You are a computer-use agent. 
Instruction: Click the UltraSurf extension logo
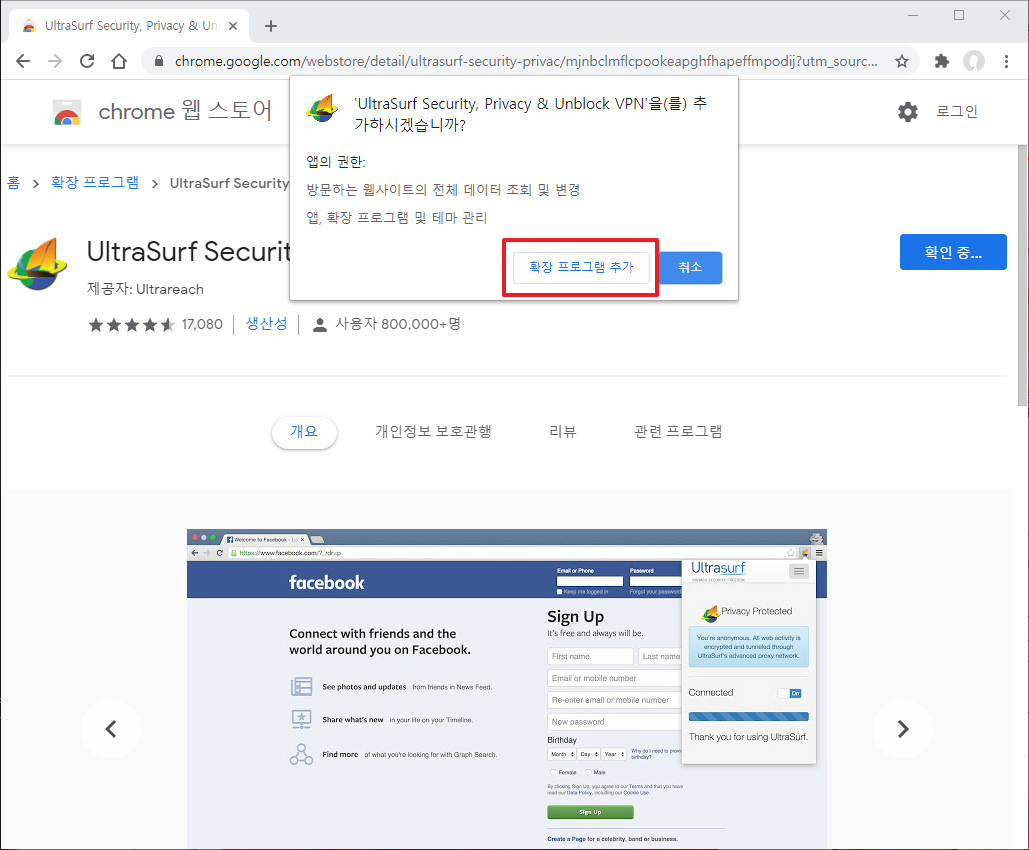click(37, 264)
